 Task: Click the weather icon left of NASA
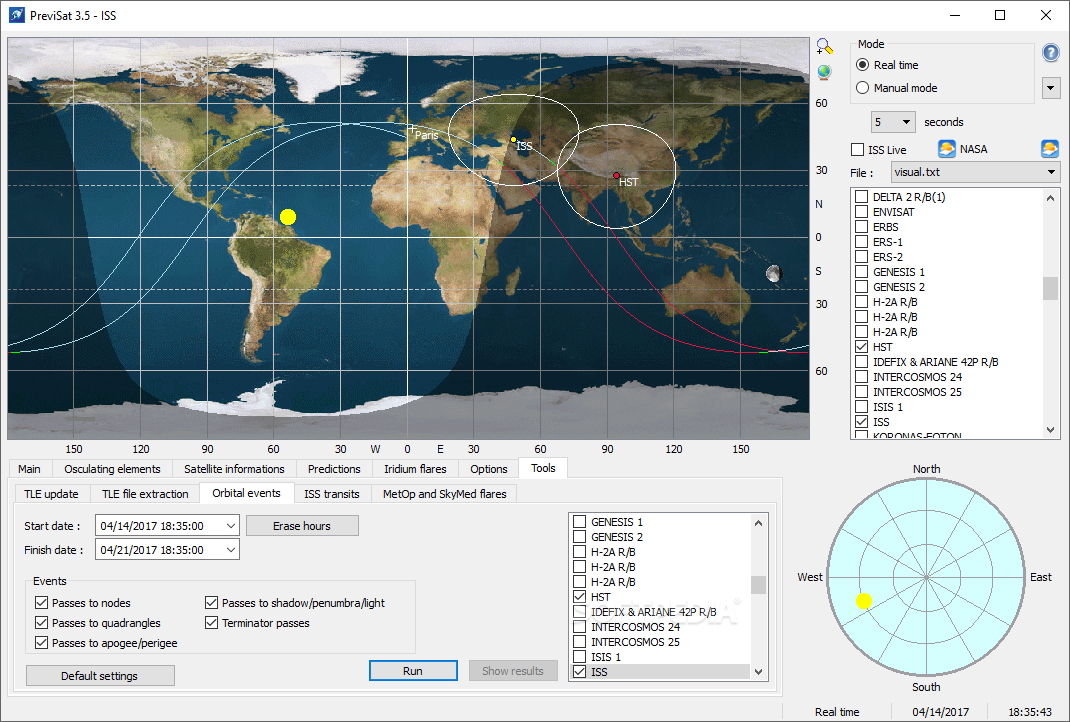(x=946, y=149)
